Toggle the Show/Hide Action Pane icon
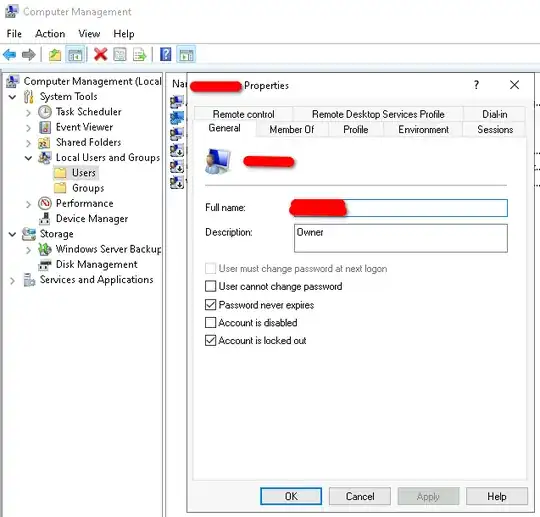 tap(186, 54)
